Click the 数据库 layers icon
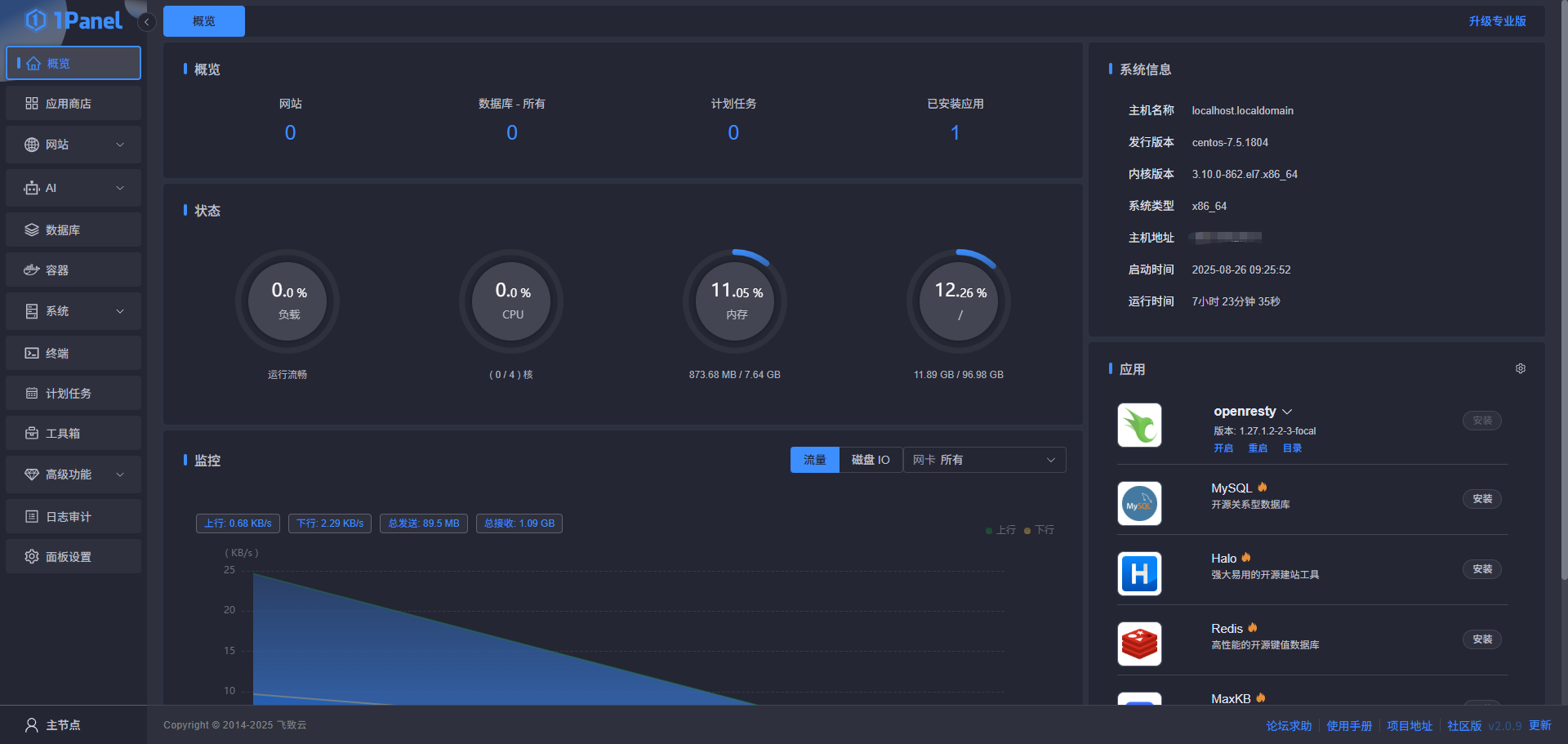 click(32, 229)
